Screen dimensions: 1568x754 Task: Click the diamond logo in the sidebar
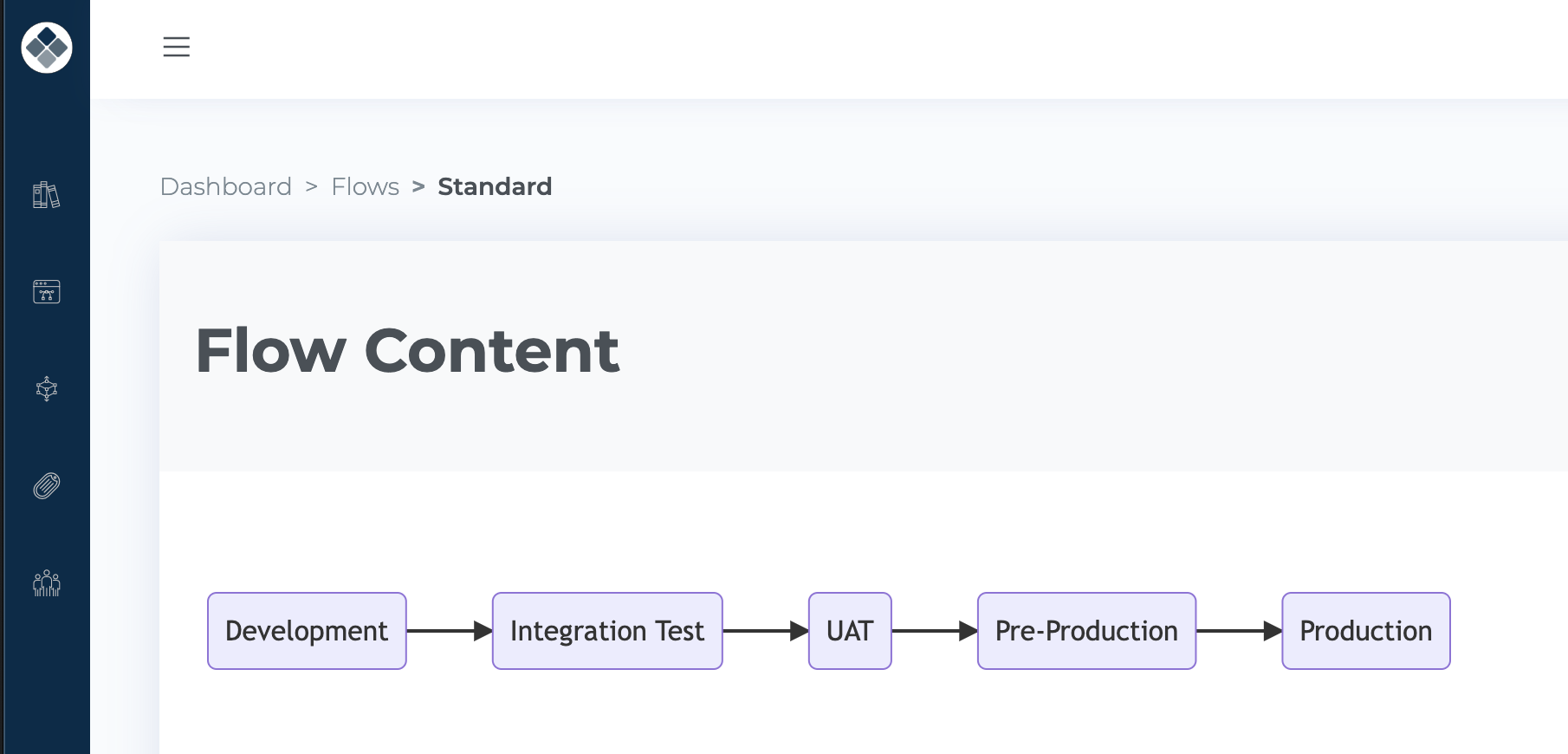[x=47, y=48]
